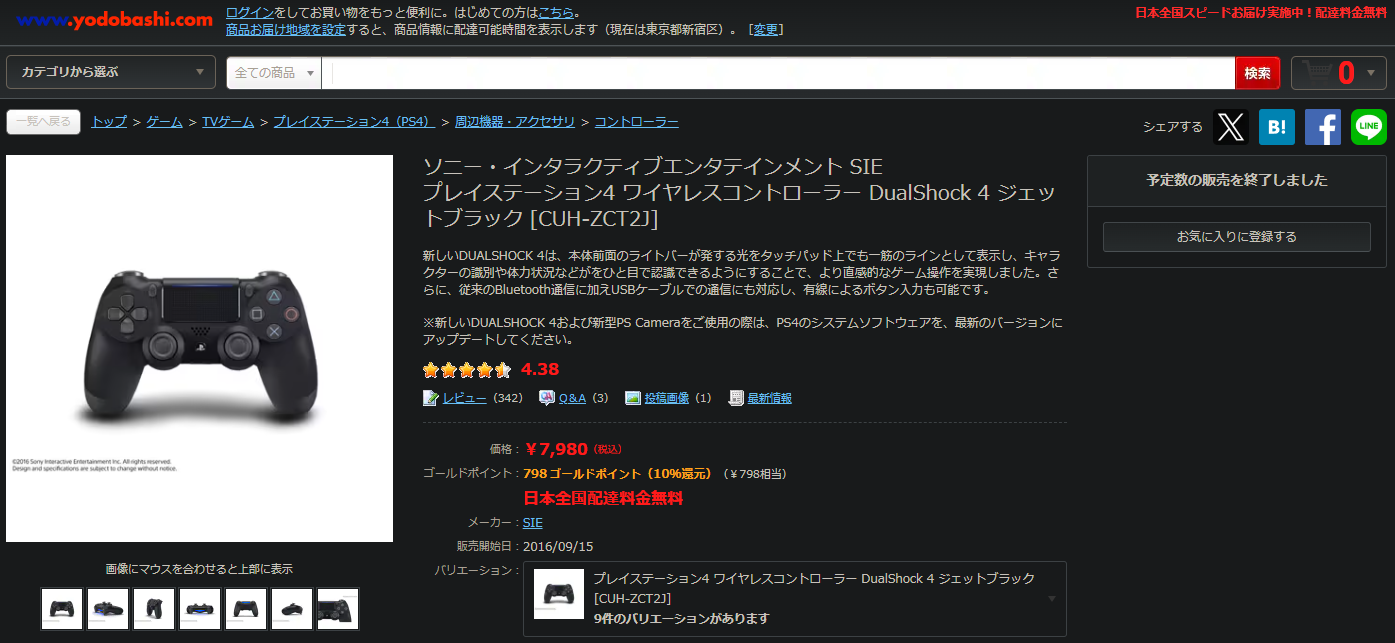Click the yodobashi.com logo
The image size is (1395, 643).
[x=115, y=19]
